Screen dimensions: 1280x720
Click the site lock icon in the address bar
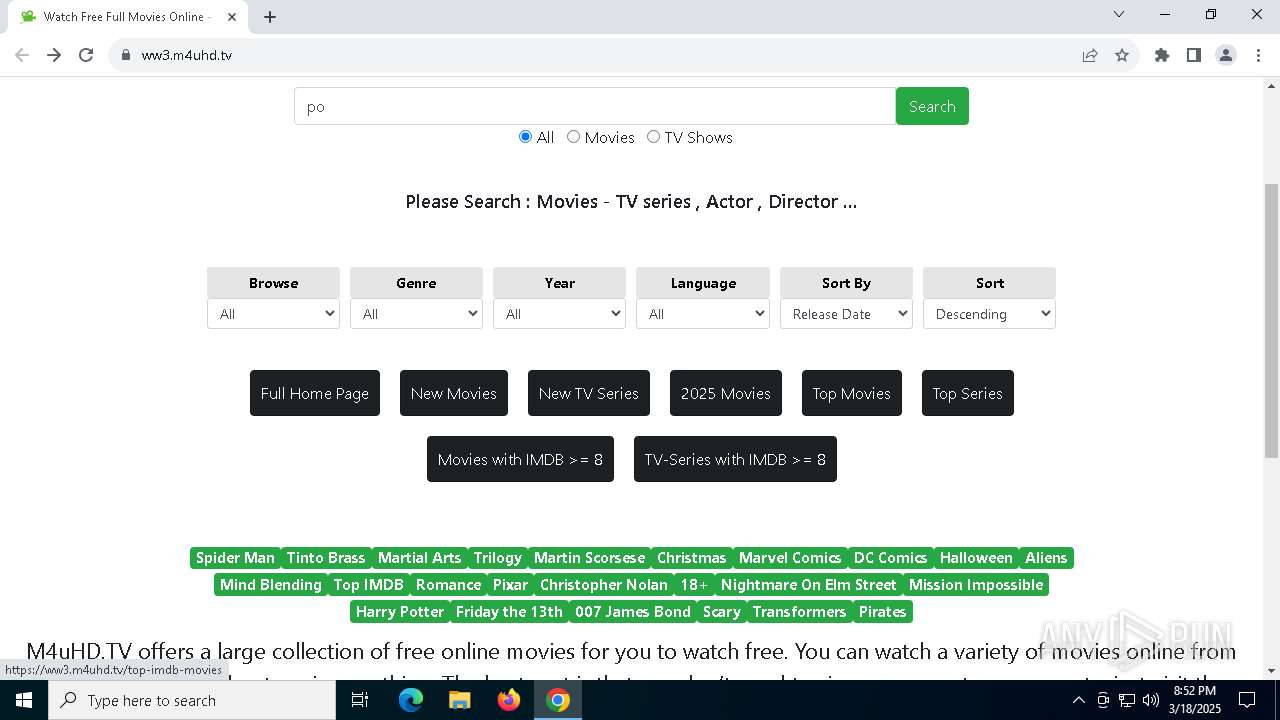[126, 55]
